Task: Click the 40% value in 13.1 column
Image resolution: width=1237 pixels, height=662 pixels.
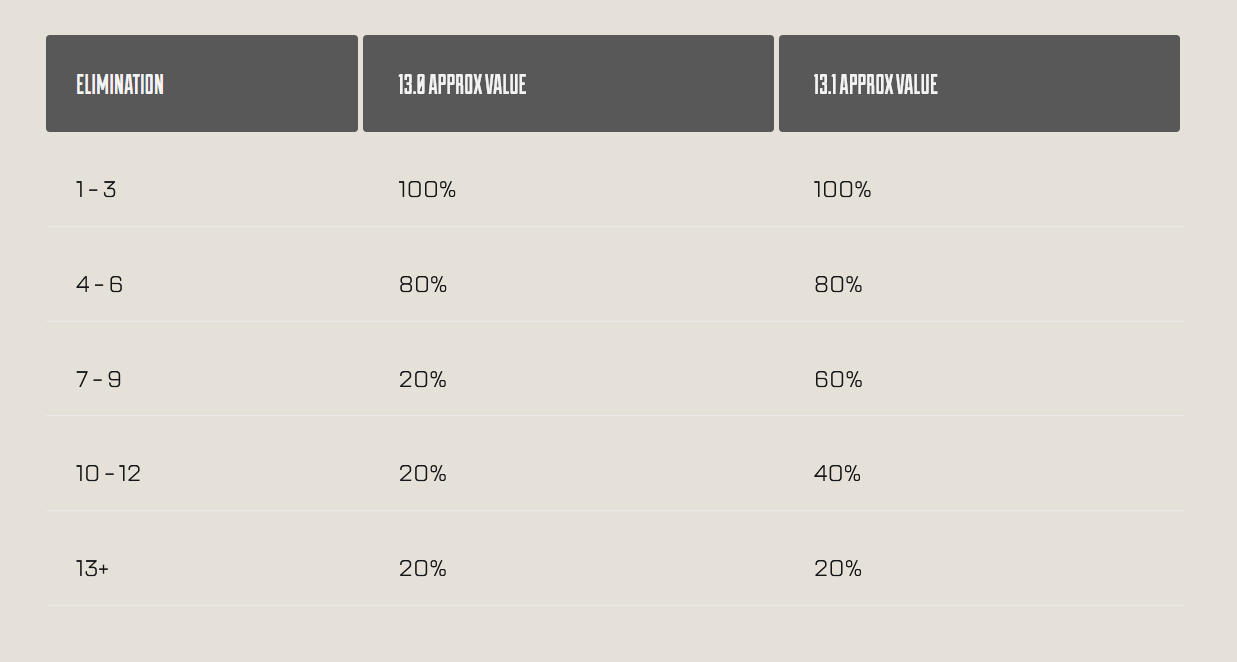Action: [x=837, y=473]
